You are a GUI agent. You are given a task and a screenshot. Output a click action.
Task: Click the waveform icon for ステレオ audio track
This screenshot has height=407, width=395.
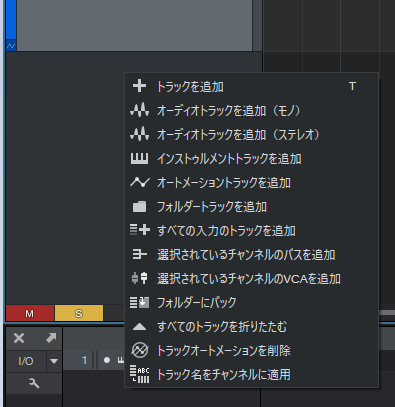[x=139, y=134]
